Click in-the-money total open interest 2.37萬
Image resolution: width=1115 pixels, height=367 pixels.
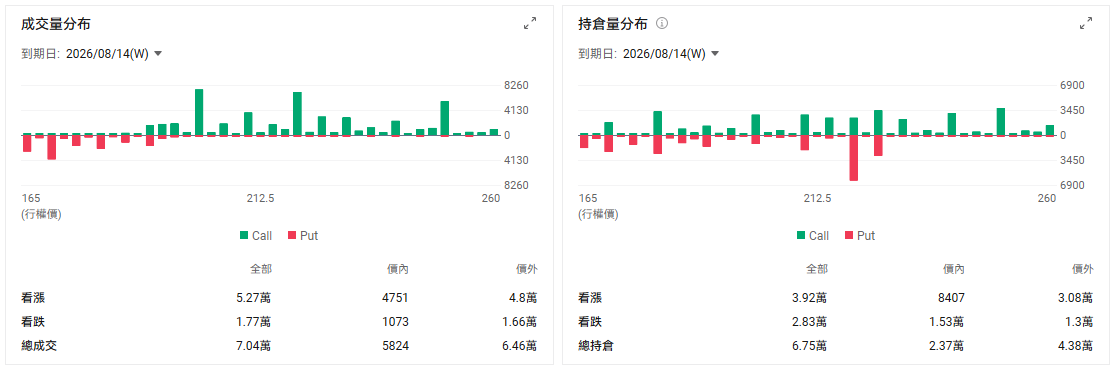click(948, 346)
